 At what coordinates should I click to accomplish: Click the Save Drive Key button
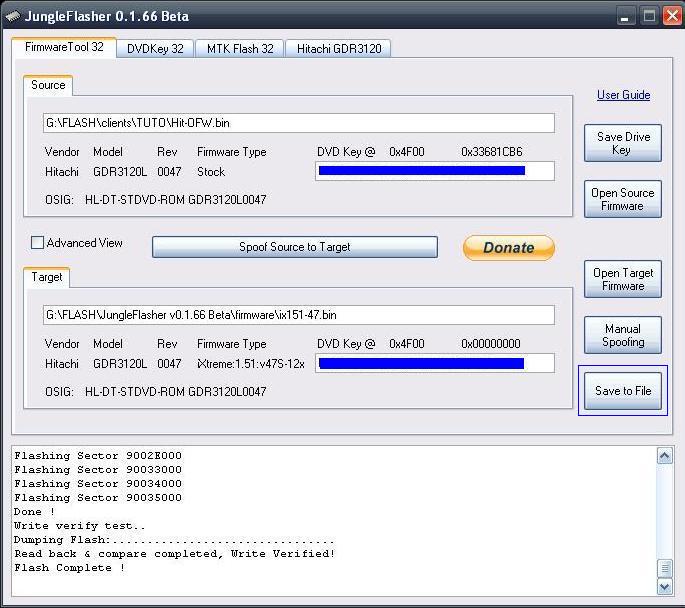tap(623, 143)
